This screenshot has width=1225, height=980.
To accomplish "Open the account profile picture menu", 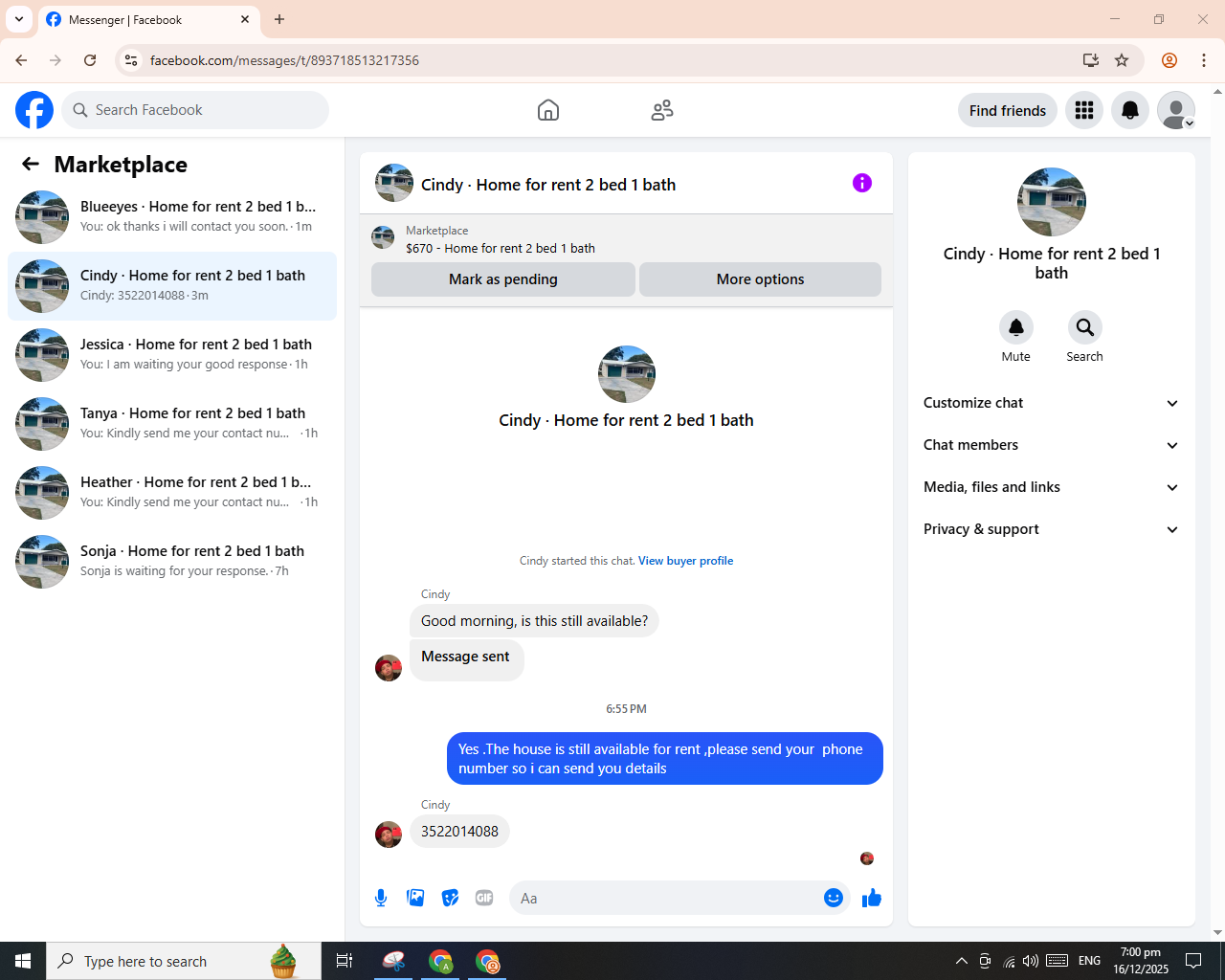I will point(1176,110).
